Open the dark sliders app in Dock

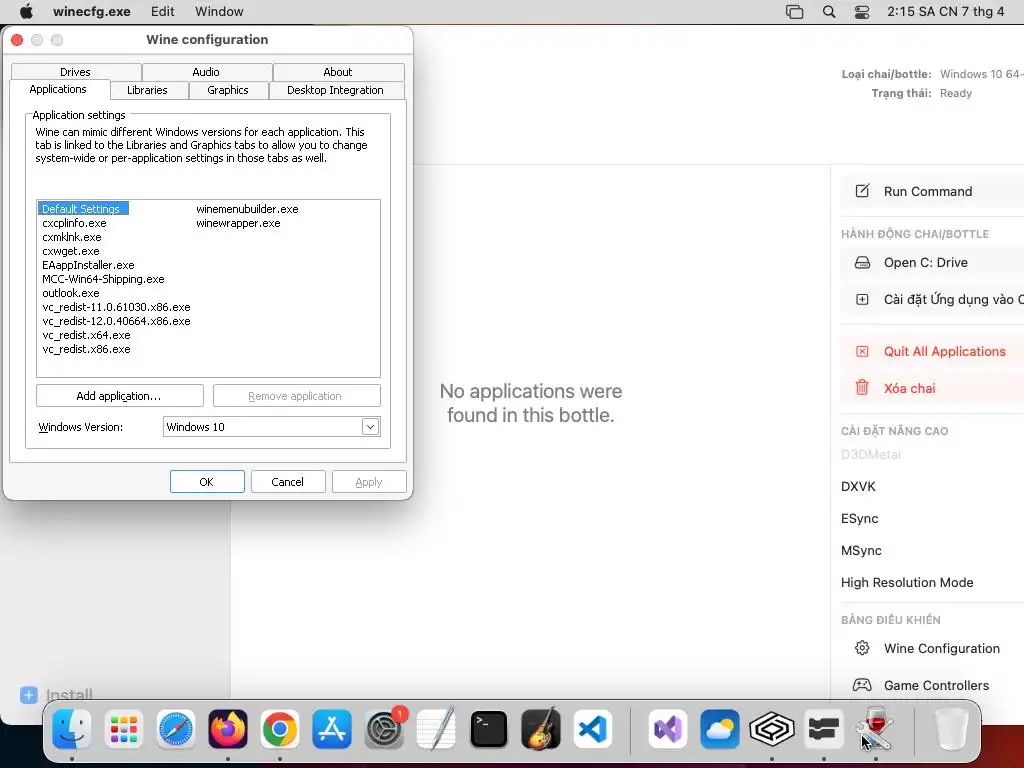pyautogui.click(x=824, y=729)
